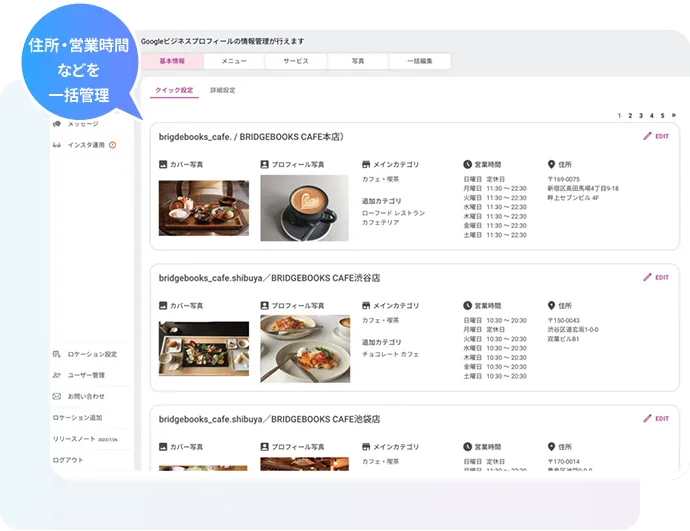Go to pagination page 4
The image size is (690, 531).
[652, 116]
